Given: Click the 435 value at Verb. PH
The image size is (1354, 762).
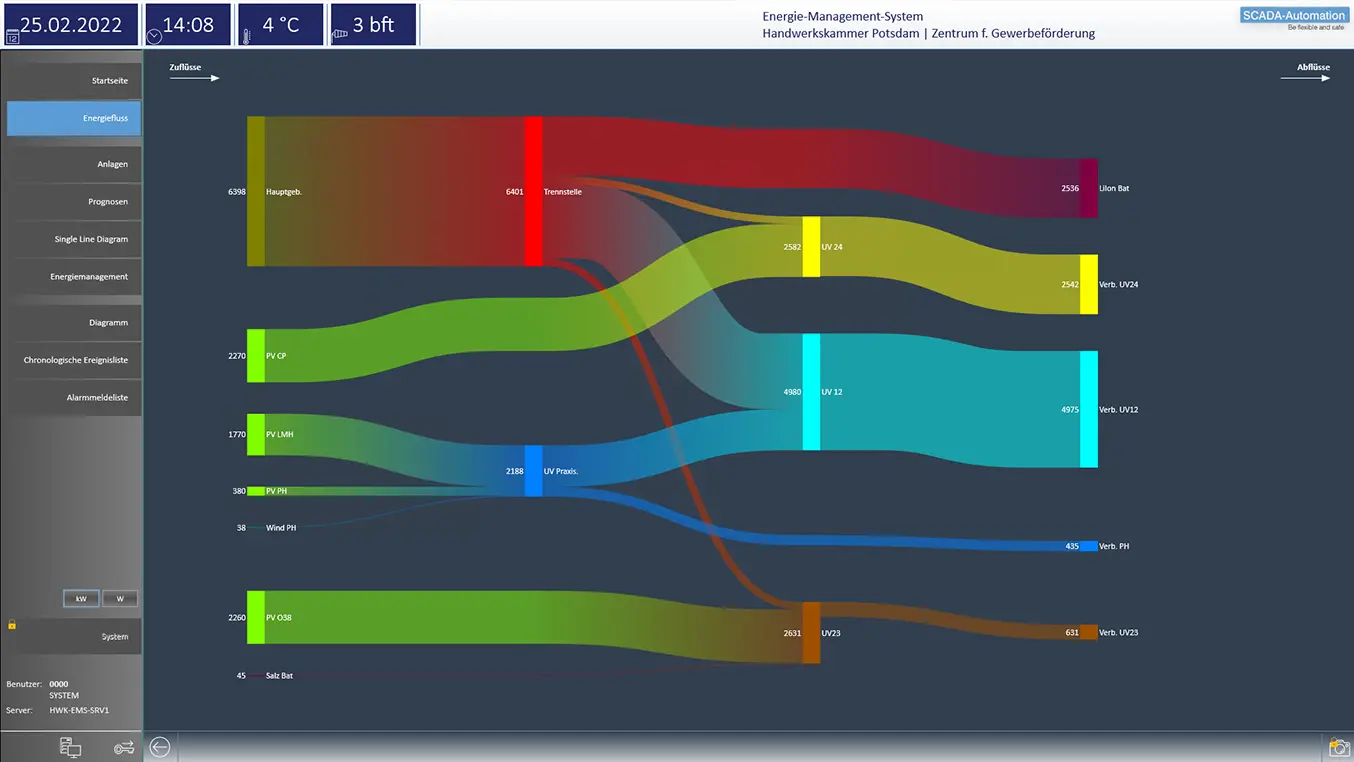Looking at the screenshot, I should coord(1072,546).
